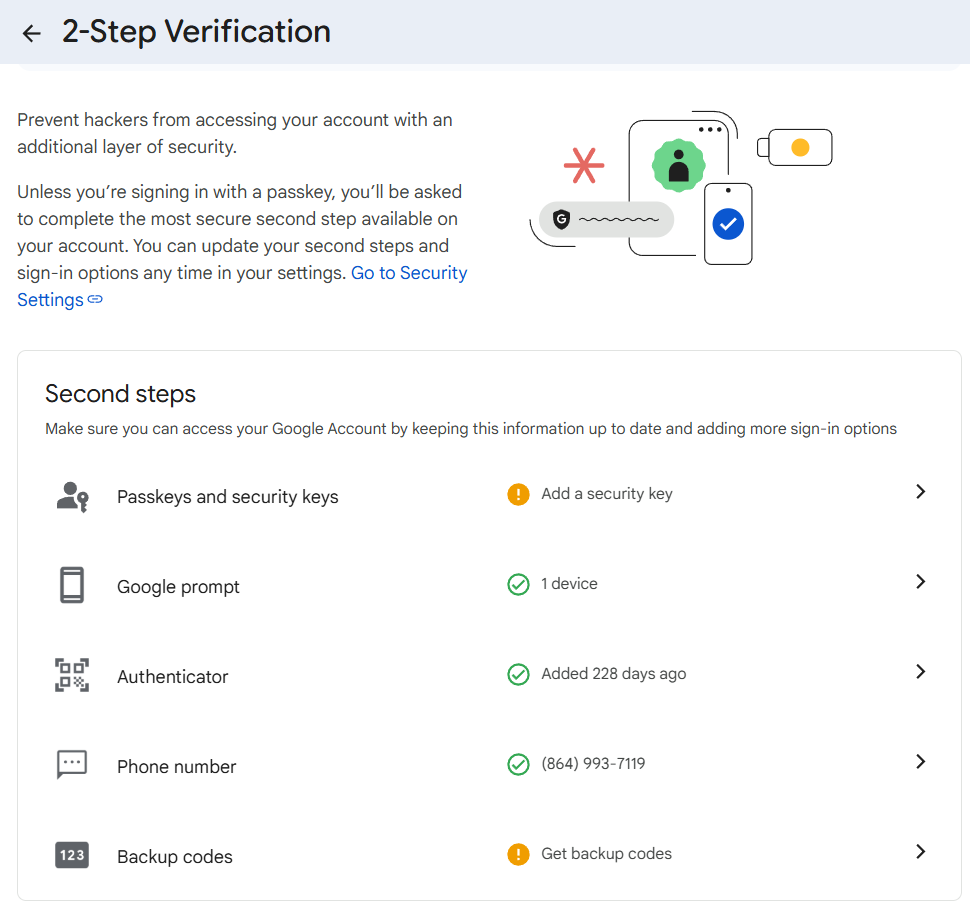Screen dimensions: 970x909
Task: Click the security devices illustration
Action: (x=681, y=188)
